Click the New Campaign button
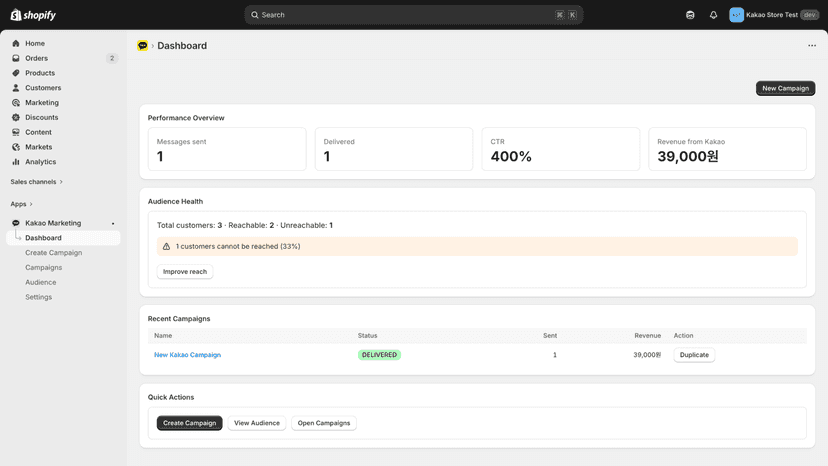Viewport: 828px width, 466px height. pos(785,88)
